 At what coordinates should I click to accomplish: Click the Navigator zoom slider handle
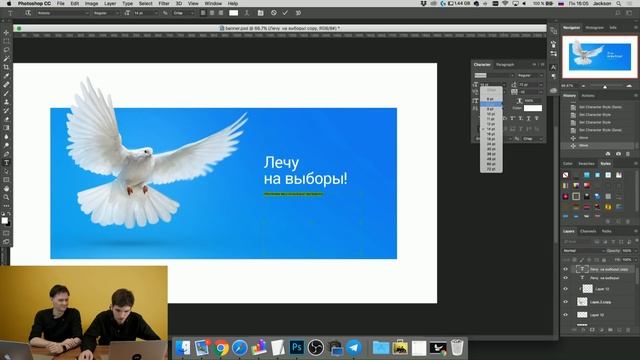(605, 86)
